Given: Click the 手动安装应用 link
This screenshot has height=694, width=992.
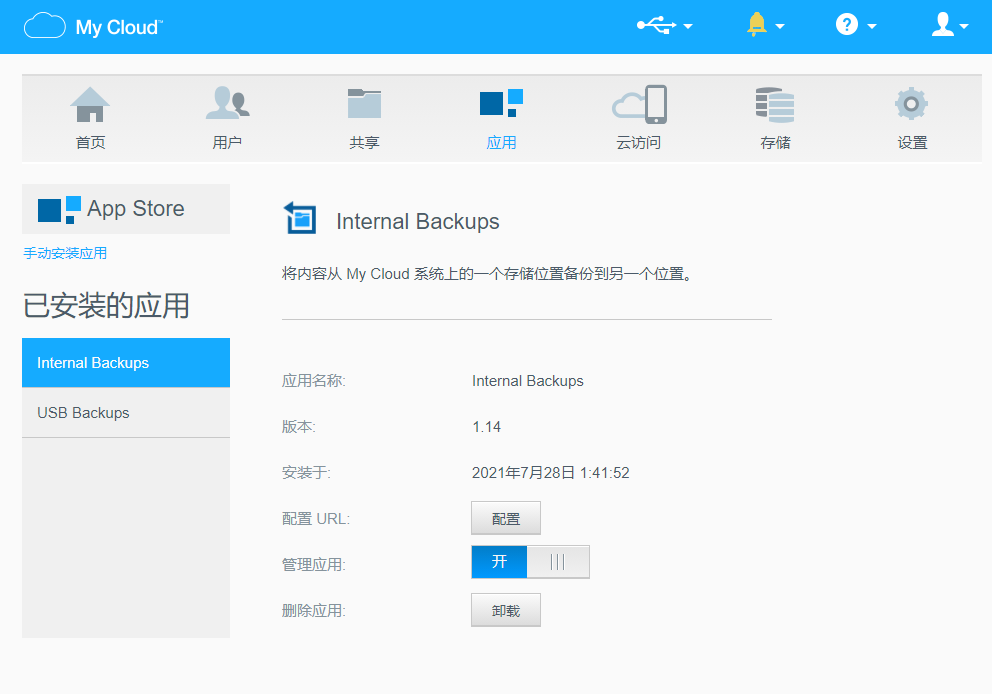Looking at the screenshot, I should point(65,253).
